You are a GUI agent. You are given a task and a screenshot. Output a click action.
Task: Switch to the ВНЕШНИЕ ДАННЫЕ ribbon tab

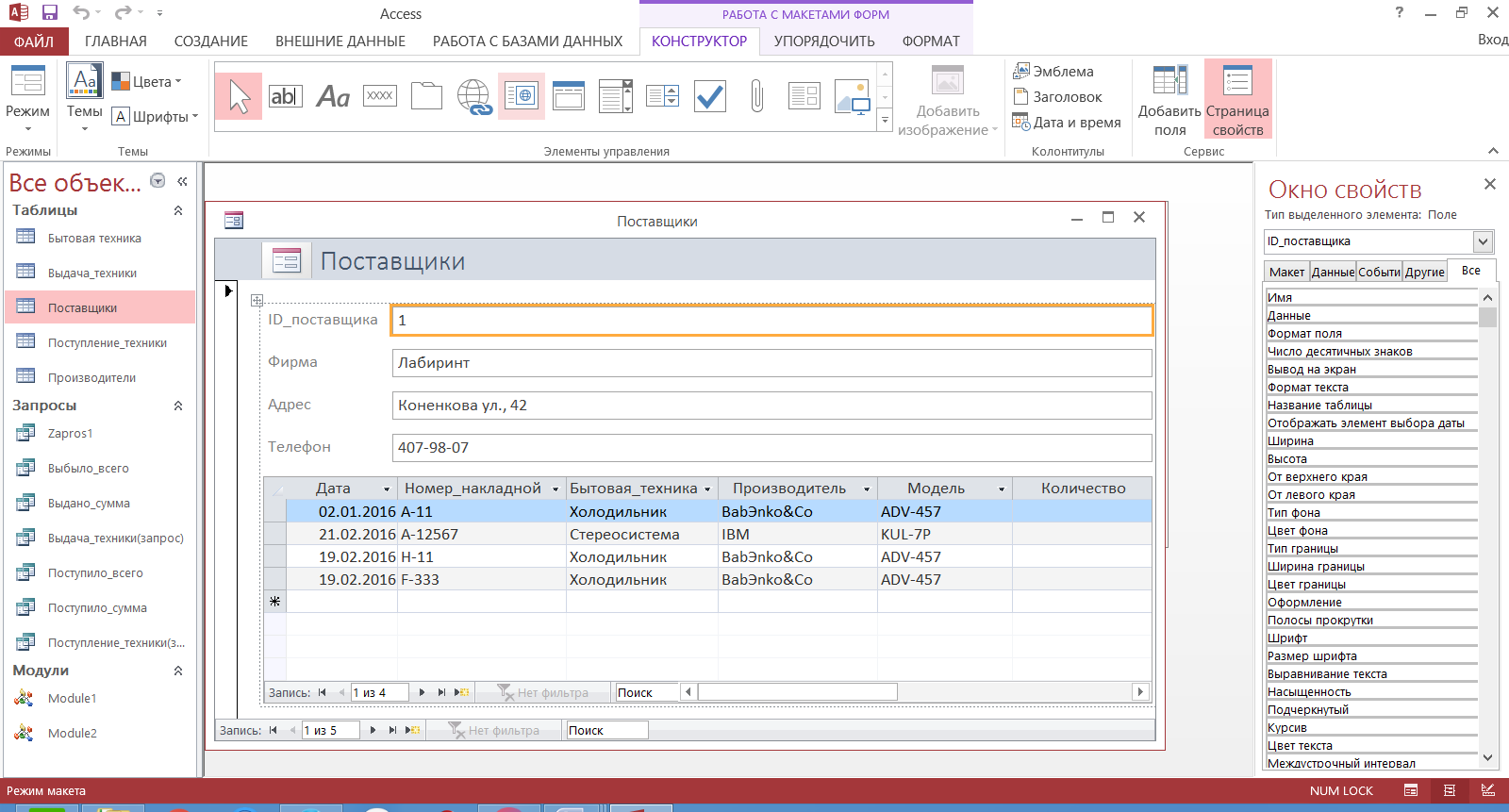[340, 41]
